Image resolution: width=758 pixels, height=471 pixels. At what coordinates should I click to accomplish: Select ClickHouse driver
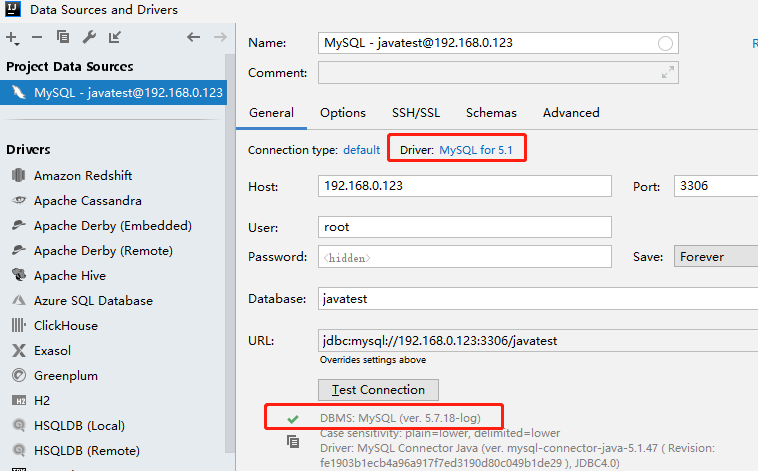point(66,326)
